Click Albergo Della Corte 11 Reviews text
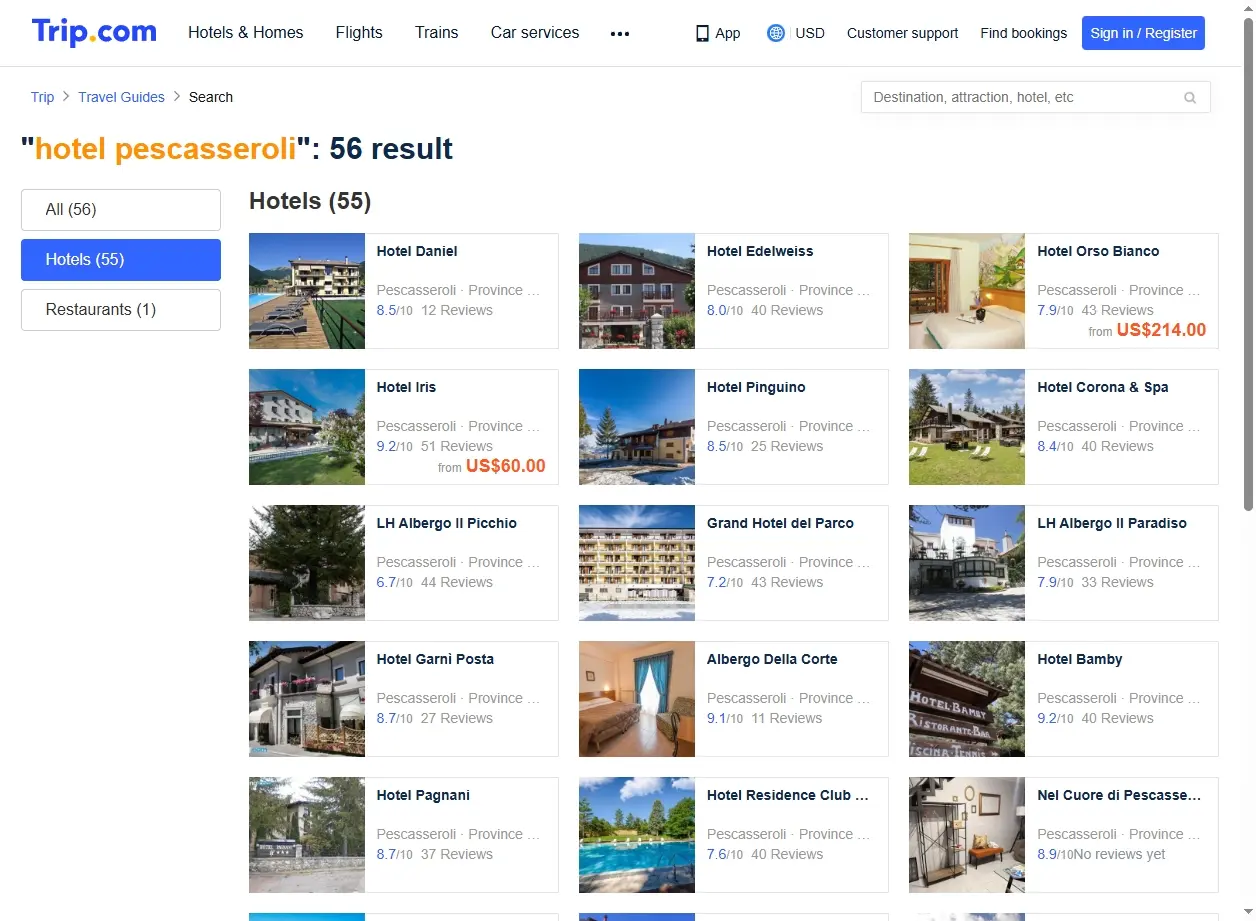The width and height of the screenshot is (1256, 921). (x=787, y=718)
